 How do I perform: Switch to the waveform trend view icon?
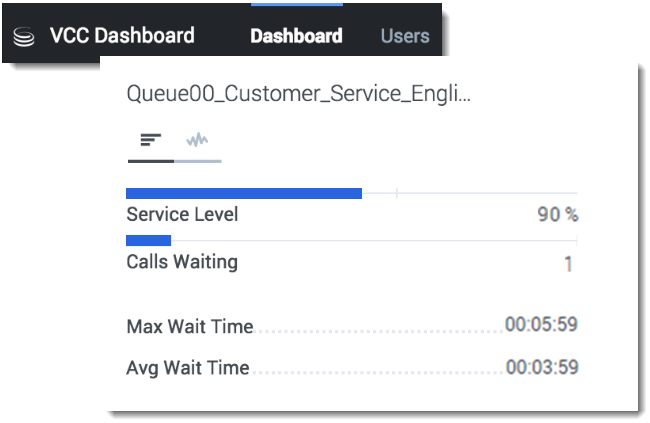tap(197, 139)
